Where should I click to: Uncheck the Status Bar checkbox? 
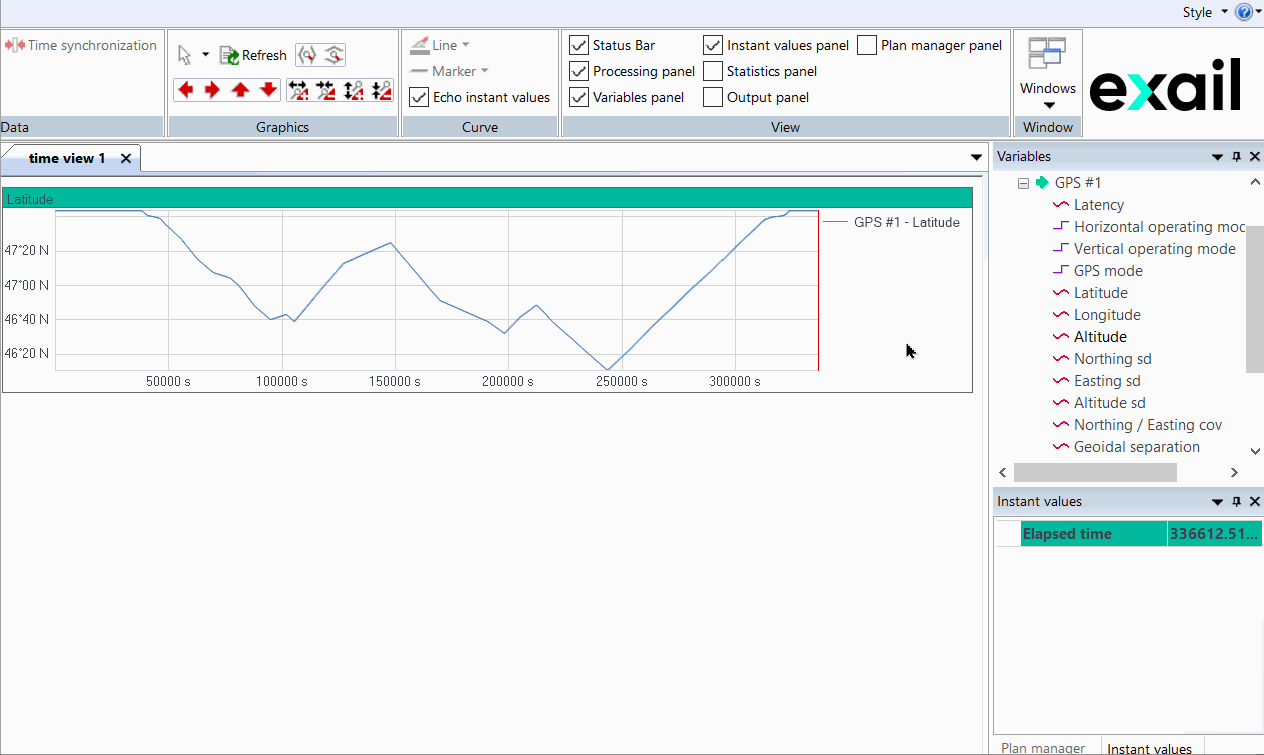pos(578,45)
